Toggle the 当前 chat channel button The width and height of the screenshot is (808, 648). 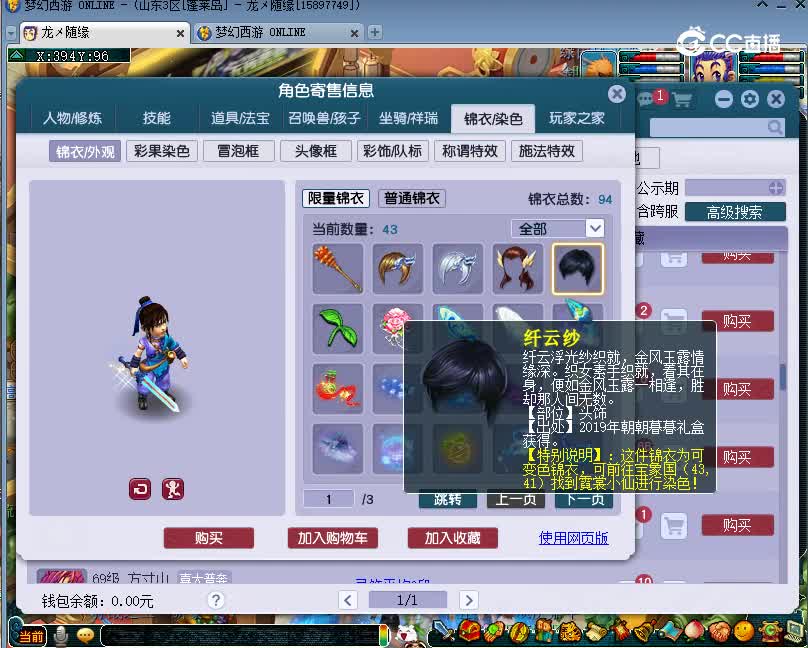(31, 636)
